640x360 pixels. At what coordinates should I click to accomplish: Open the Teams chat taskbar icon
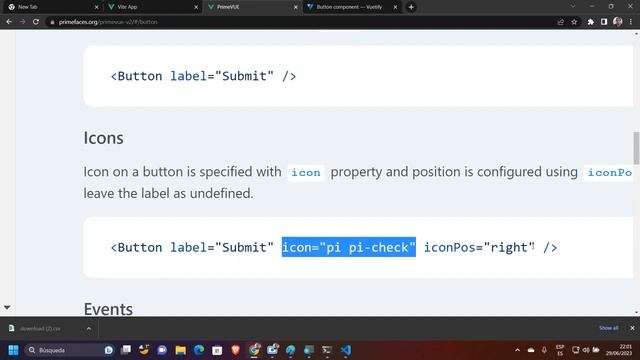[162, 350]
